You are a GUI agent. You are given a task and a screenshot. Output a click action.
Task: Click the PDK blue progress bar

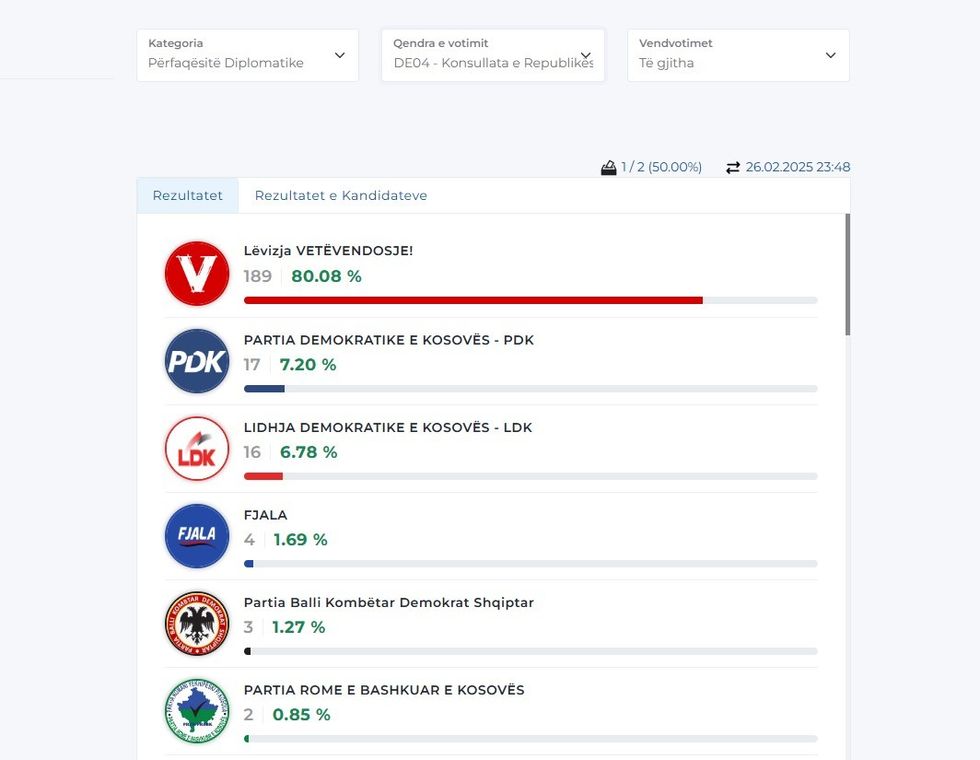click(264, 388)
